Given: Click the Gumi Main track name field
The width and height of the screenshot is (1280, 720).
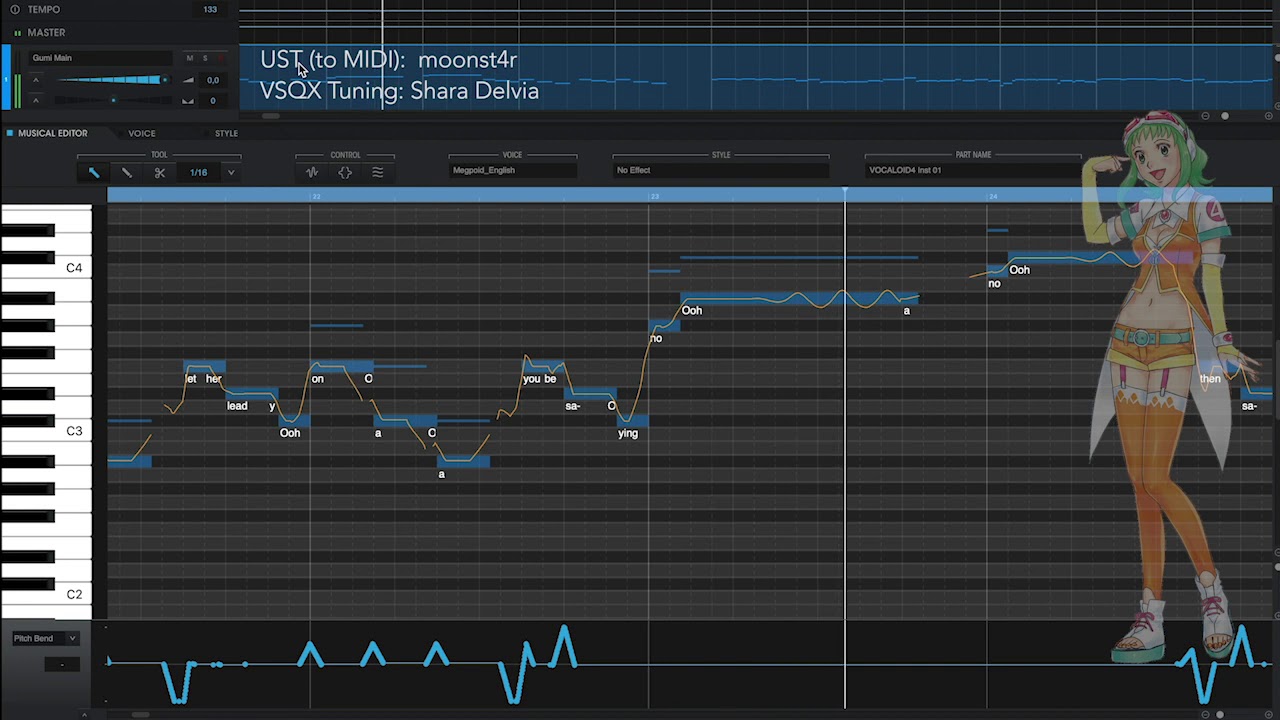Looking at the screenshot, I should 100,58.
